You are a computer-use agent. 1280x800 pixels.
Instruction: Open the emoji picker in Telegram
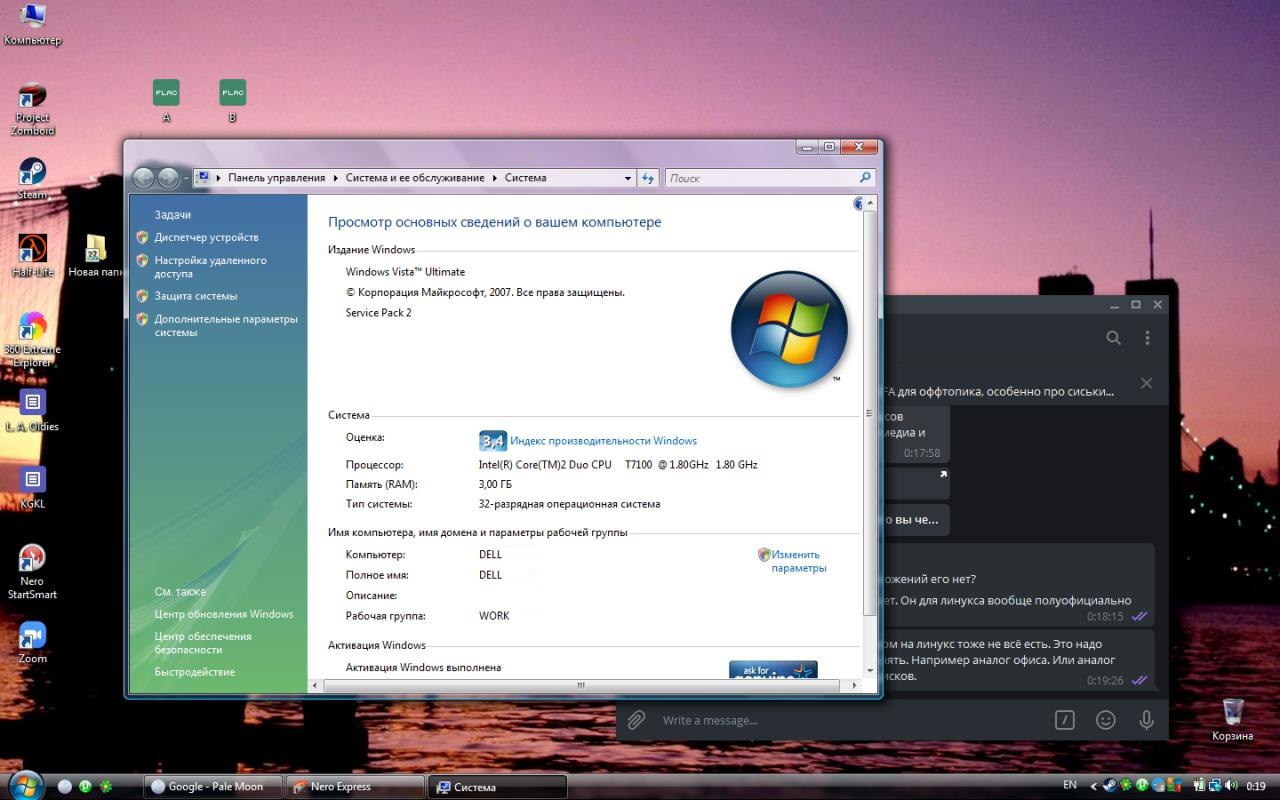tap(1105, 720)
